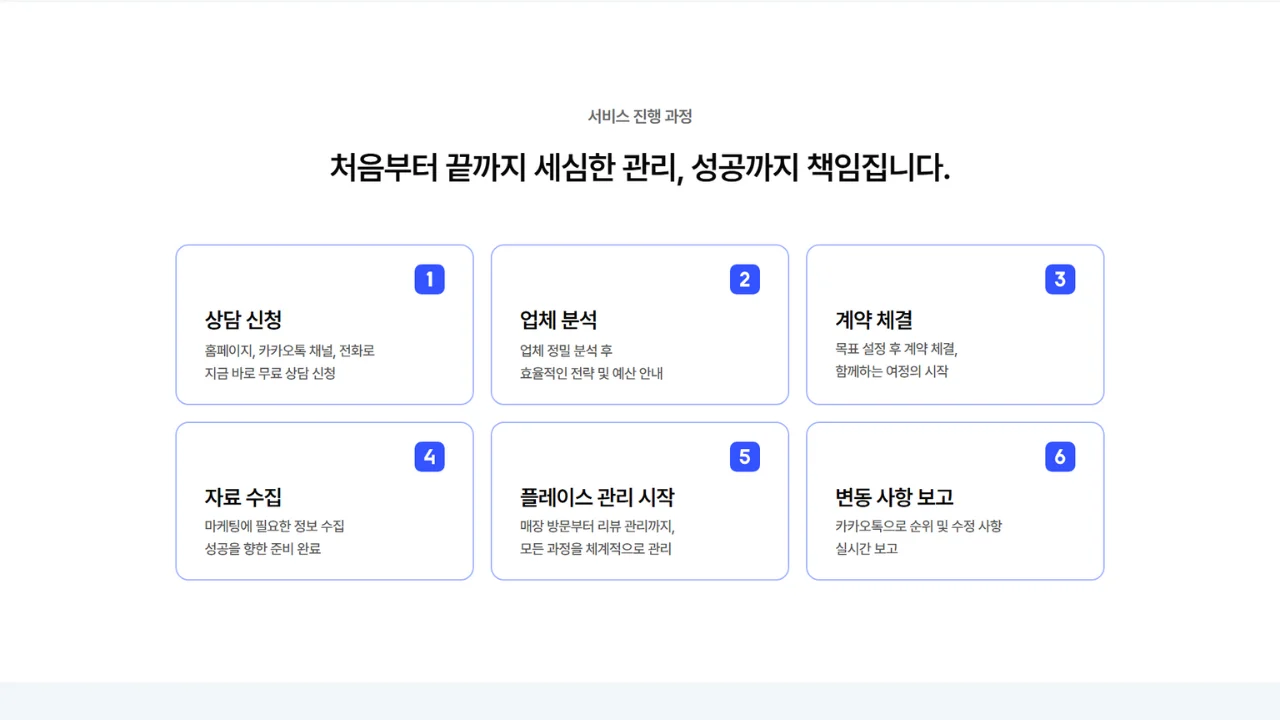Select the 계약 체결 card title

pos(874,320)
